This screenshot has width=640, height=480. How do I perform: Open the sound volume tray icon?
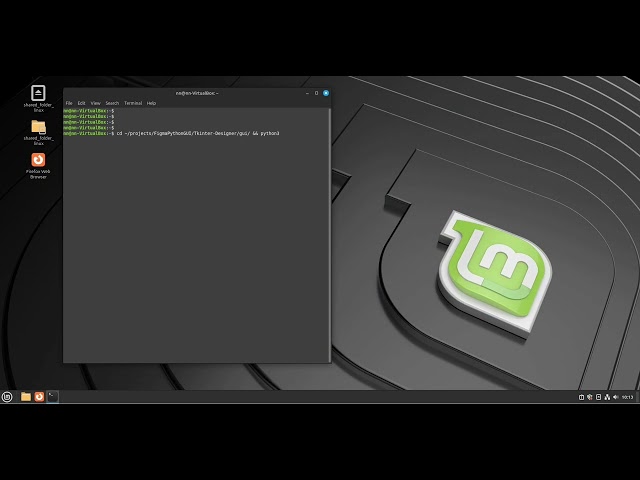pos(616,397)
